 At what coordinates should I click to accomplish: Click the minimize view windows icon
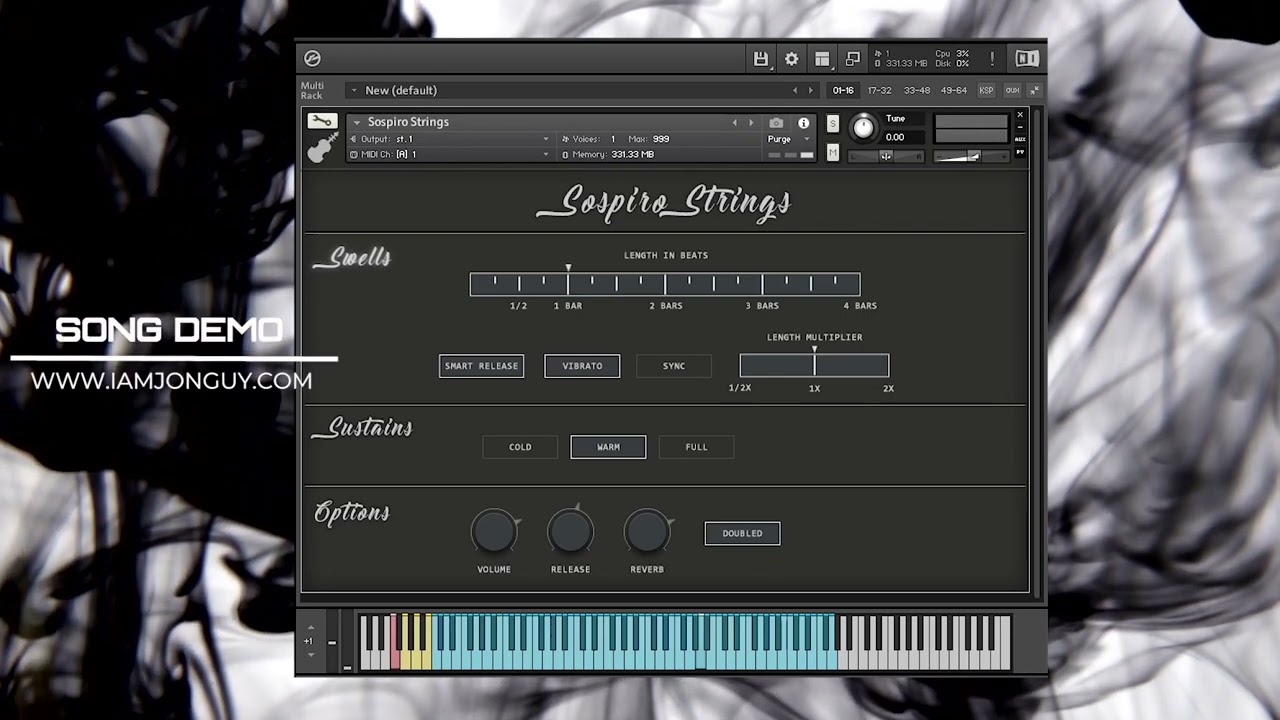tap(853, 59)
